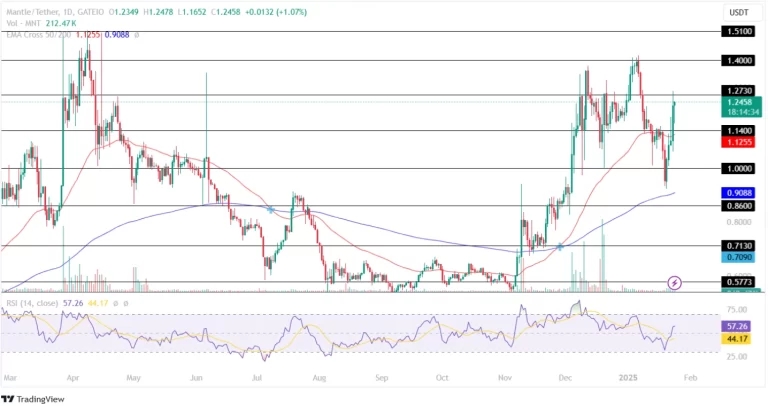The image size is (768, 406).
Task: Click the TradingView logo
Action: pos(33,399)
